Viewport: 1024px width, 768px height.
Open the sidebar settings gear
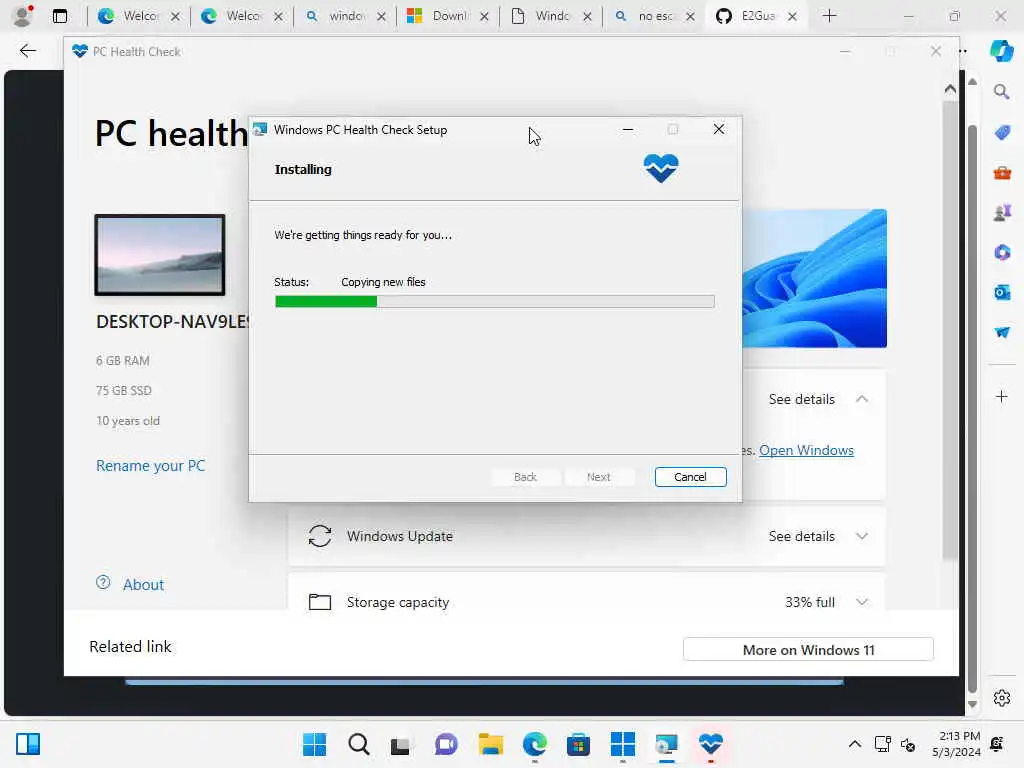1002,698
